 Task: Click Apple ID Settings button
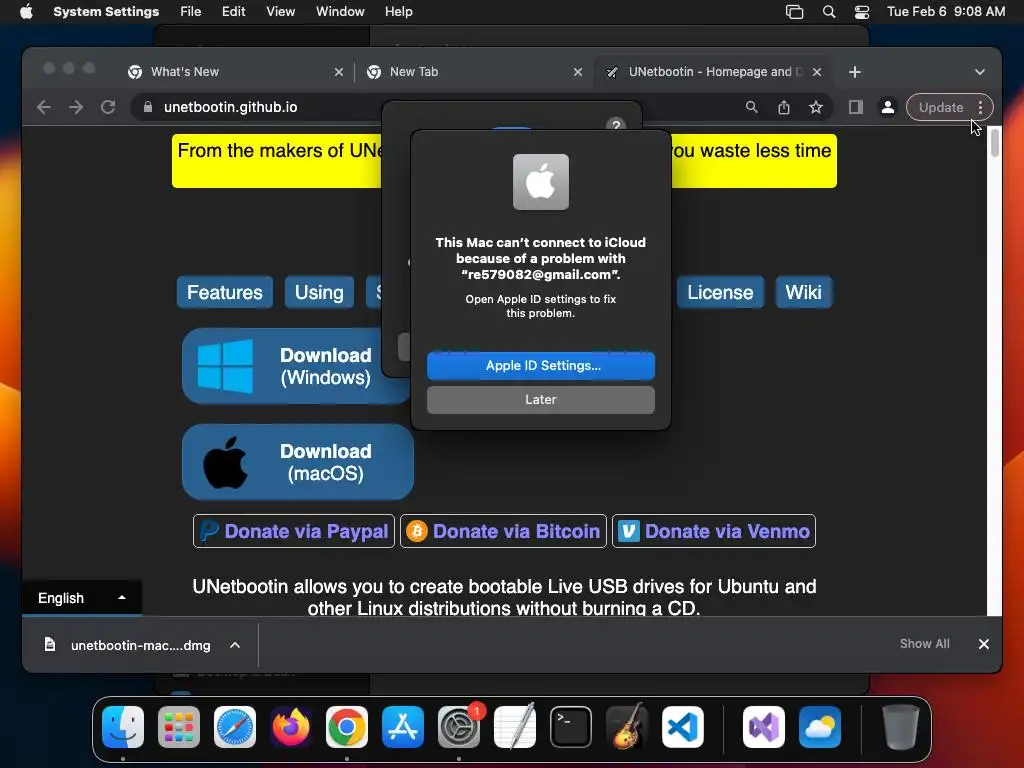pos(541,366)
